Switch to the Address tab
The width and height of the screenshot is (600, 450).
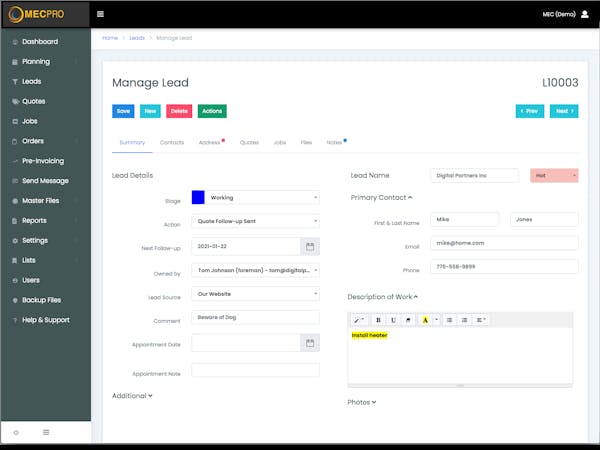[210, 142]
